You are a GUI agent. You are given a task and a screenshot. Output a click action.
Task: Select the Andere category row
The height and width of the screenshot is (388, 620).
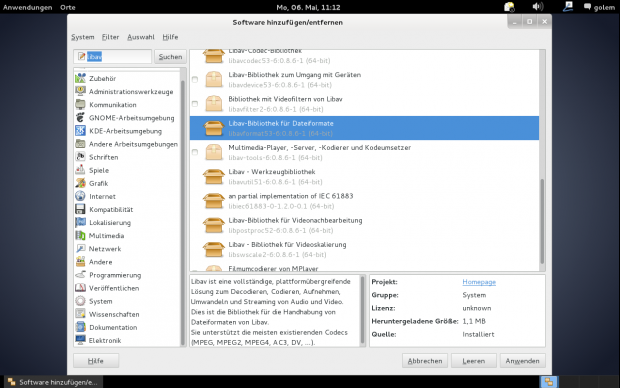pos(127,262)
